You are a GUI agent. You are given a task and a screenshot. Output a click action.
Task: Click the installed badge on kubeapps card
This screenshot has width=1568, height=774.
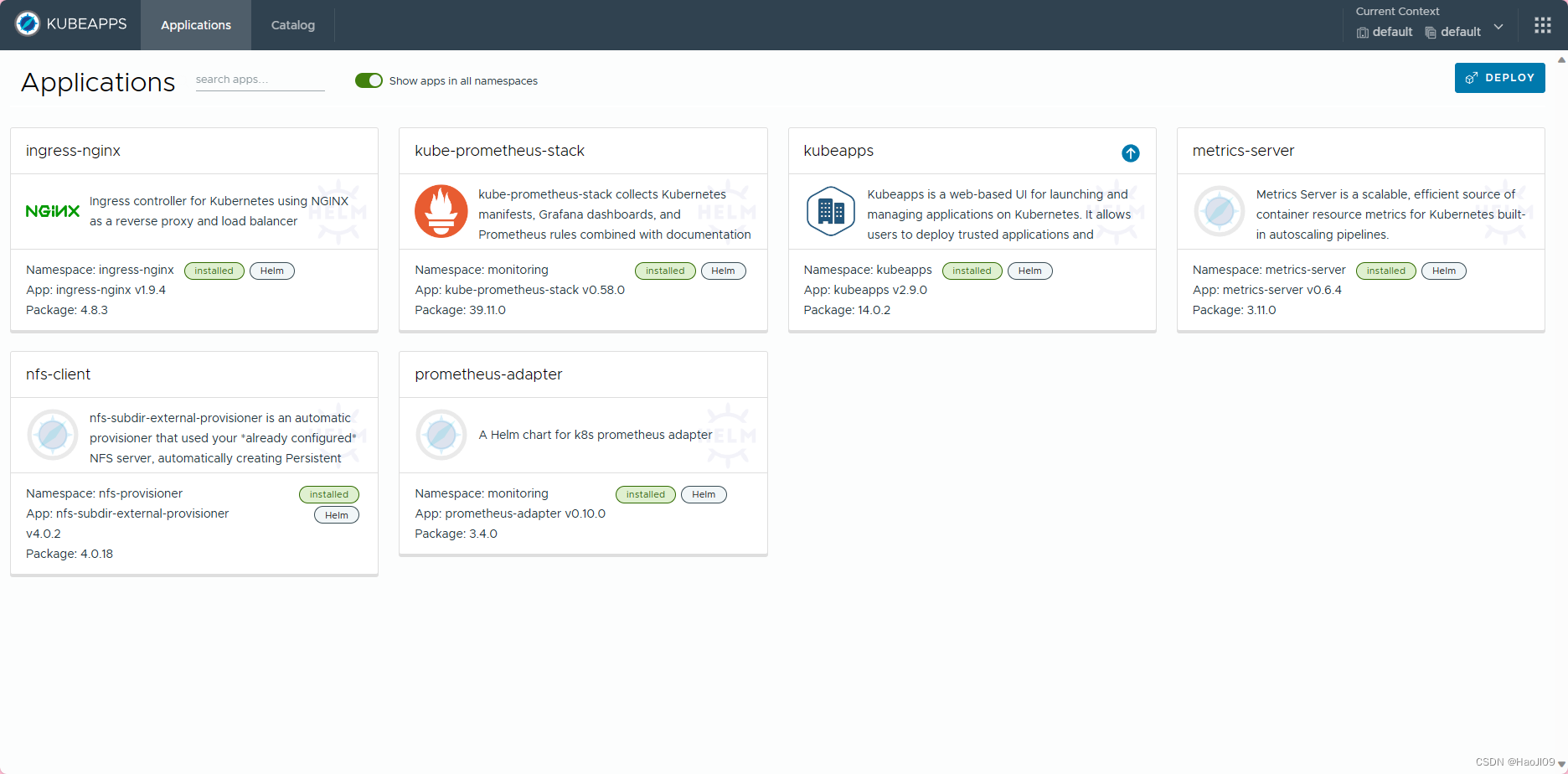(972, 271)
